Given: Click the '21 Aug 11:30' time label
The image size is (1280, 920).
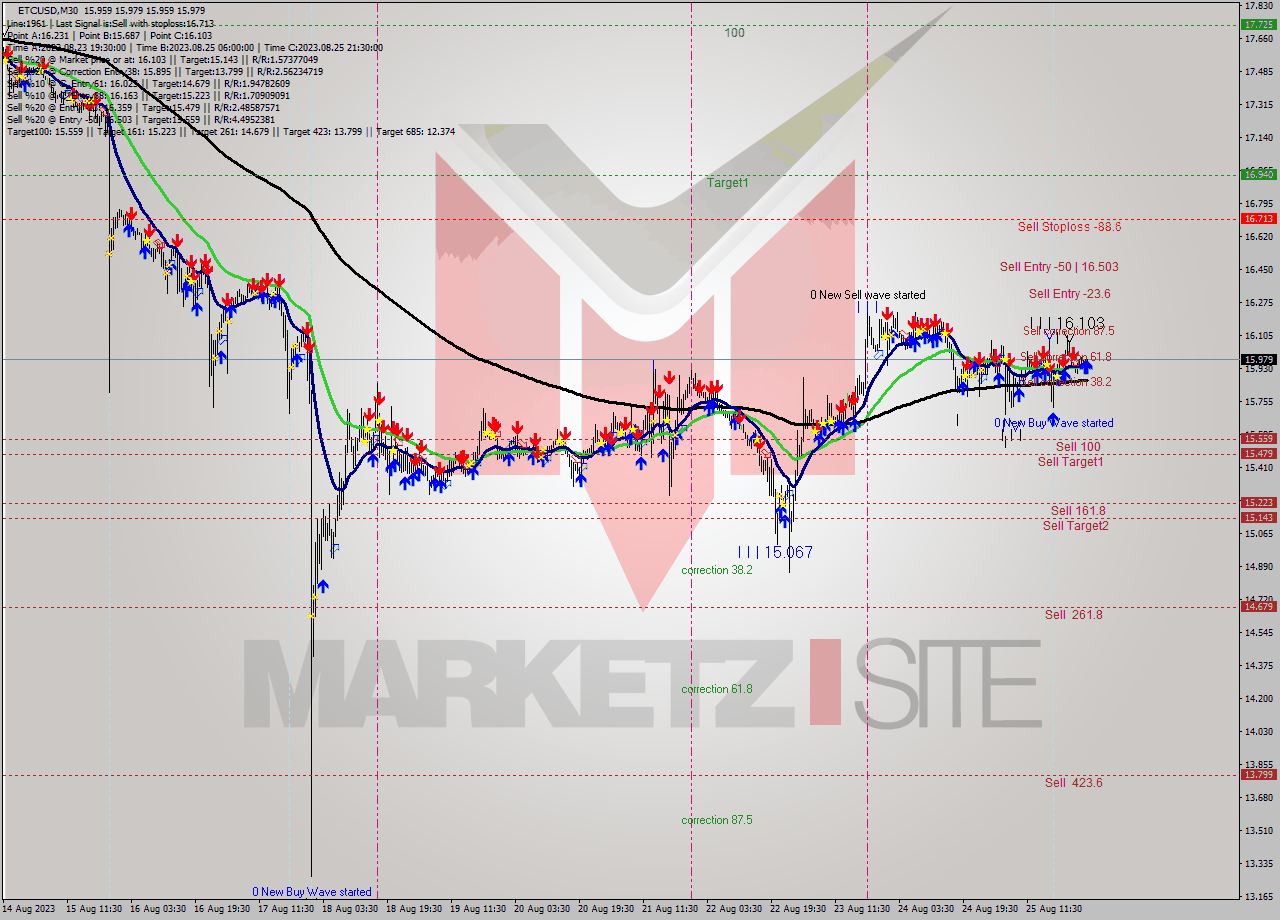Looking at the screenshot, I should point(670,909).
